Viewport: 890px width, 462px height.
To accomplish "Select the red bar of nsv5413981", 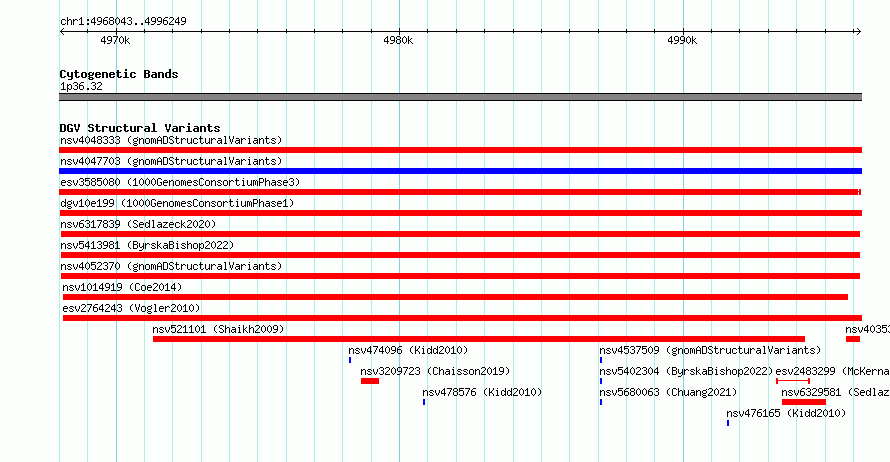I will pyautogui.click(x=460, y=255).
